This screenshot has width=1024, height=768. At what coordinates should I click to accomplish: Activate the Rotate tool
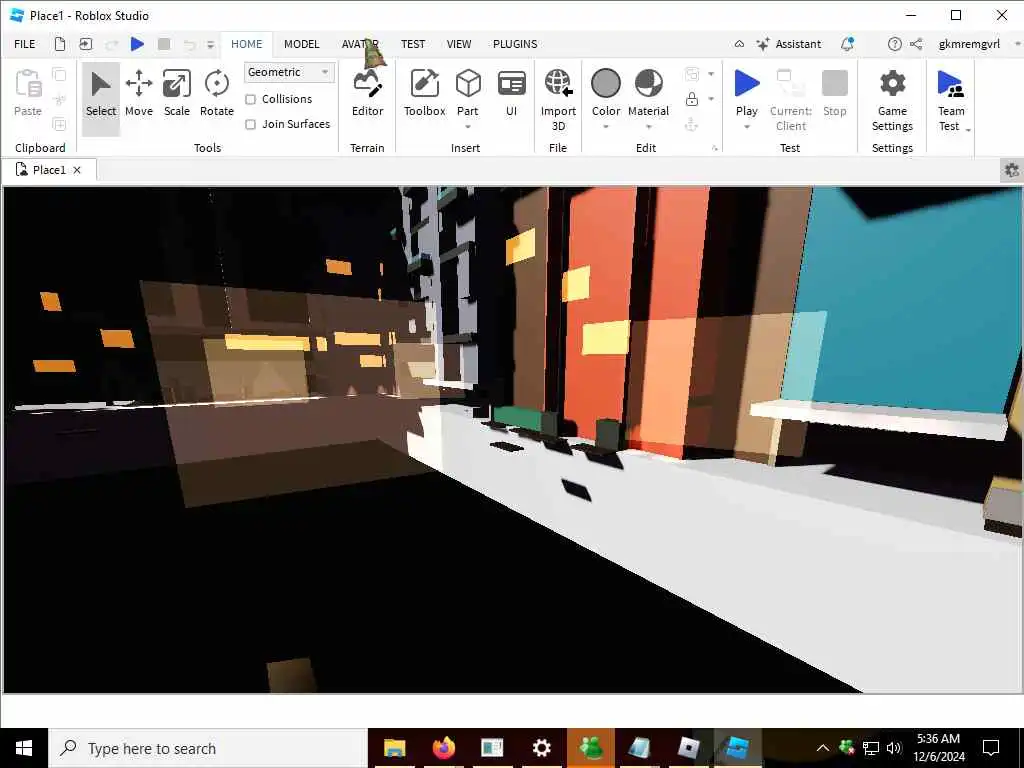(x=216, y=94)
